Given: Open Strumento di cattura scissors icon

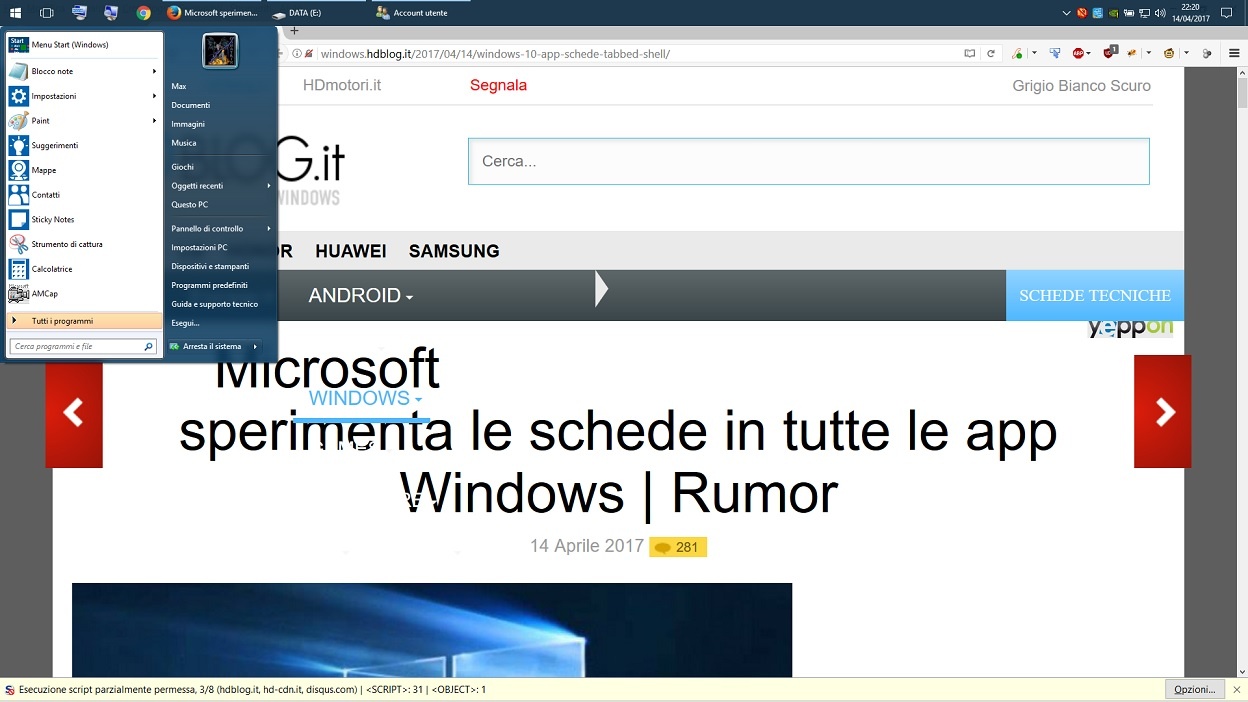Looking at the screenshot, I should tap(18, 244).
